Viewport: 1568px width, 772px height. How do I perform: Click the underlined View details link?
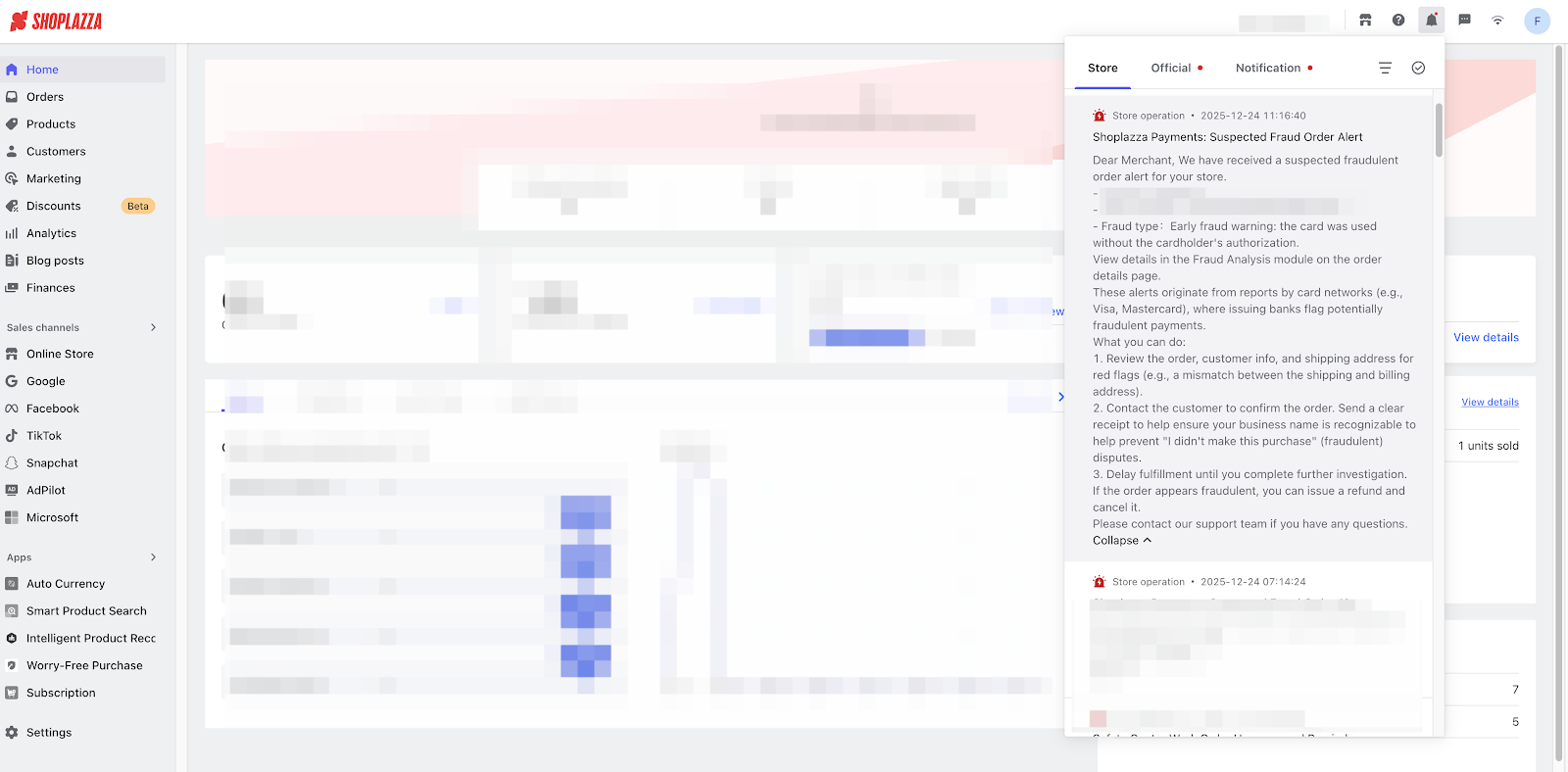1490,402
